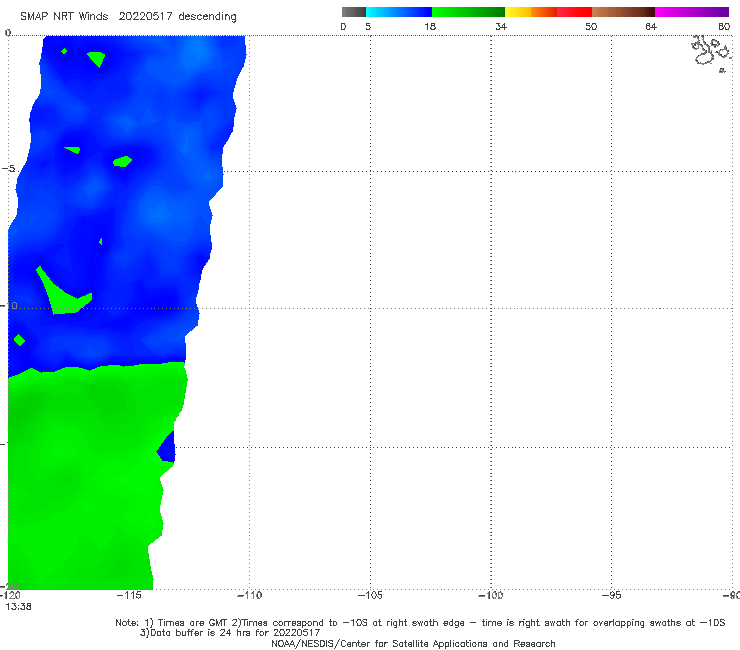Pick the magenta-purple segment of the color bar
Screen dimensions: 740x650
[692, 12]
